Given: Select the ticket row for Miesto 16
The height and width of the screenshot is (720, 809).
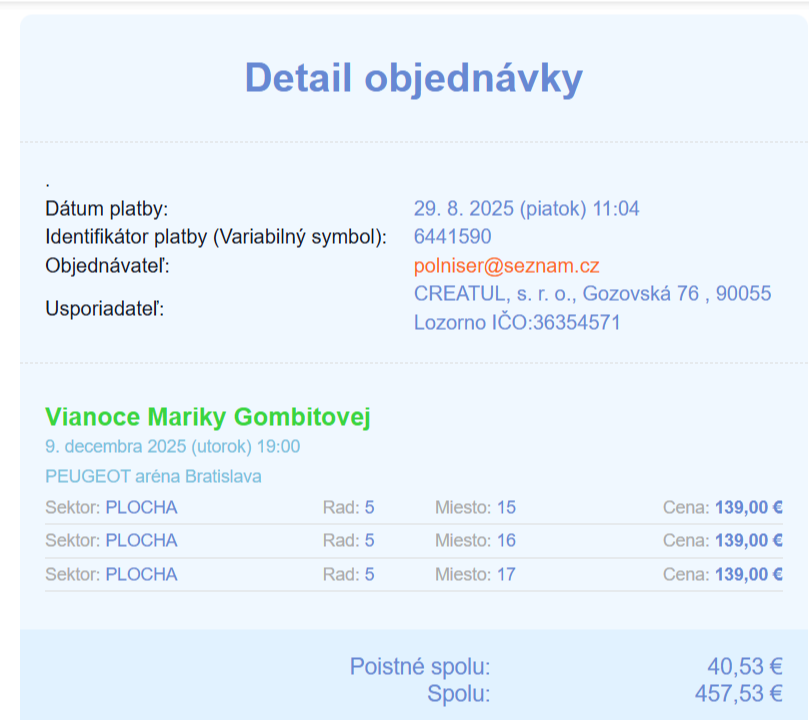Looking at the screenshot, I should [413, 540].
